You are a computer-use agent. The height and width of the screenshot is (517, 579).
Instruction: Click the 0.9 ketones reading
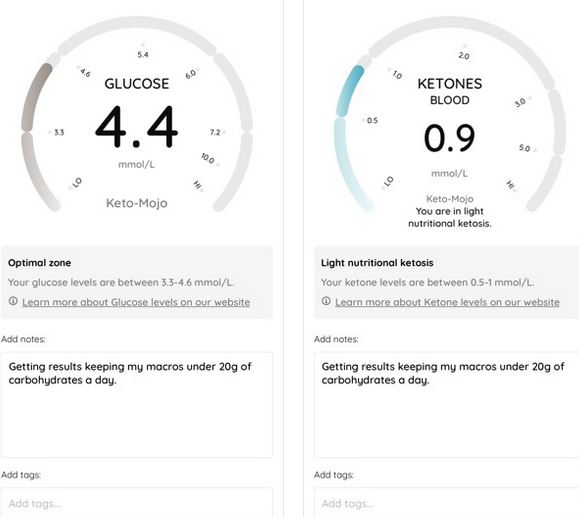pyautogui.click(x=449, y=138)
